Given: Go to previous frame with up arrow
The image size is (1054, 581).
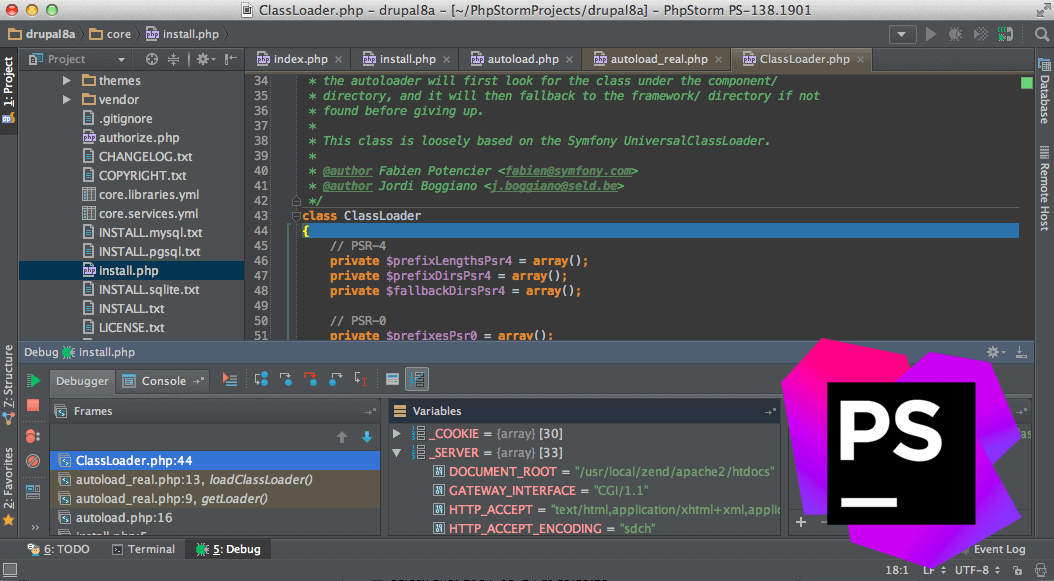Looking at the screenshot, I should tap(342, 437).
